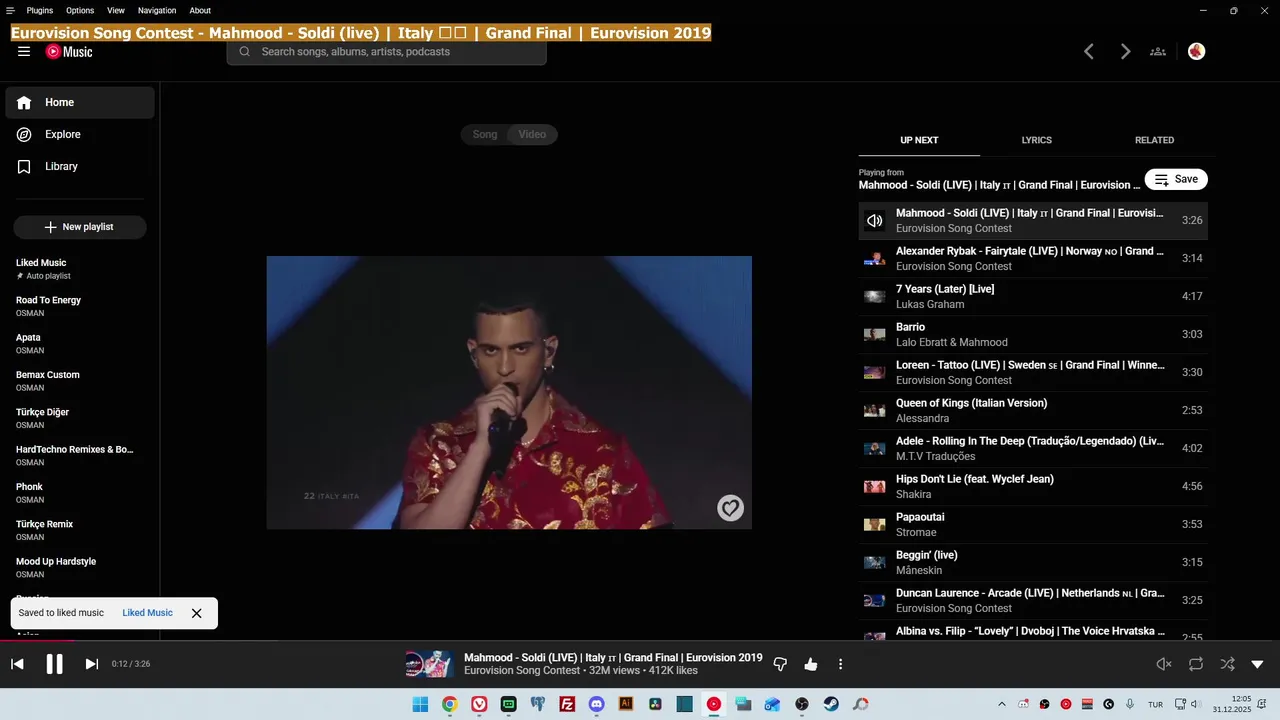The image size is (1280, 720).
Task: Open the Mood Up Hardstyle playlist
Action: pos(80,567)
